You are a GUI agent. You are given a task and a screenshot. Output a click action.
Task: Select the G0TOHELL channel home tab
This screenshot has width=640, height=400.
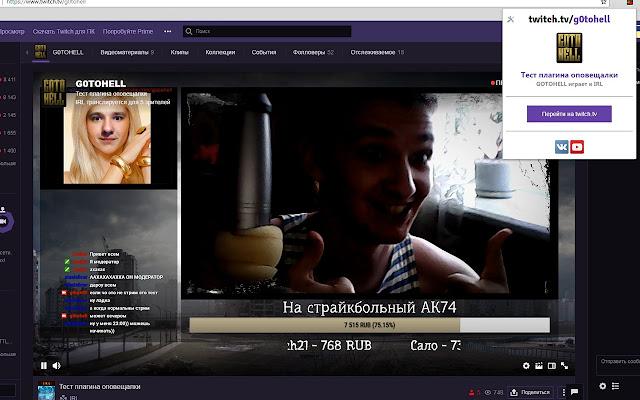pos(68,52)
